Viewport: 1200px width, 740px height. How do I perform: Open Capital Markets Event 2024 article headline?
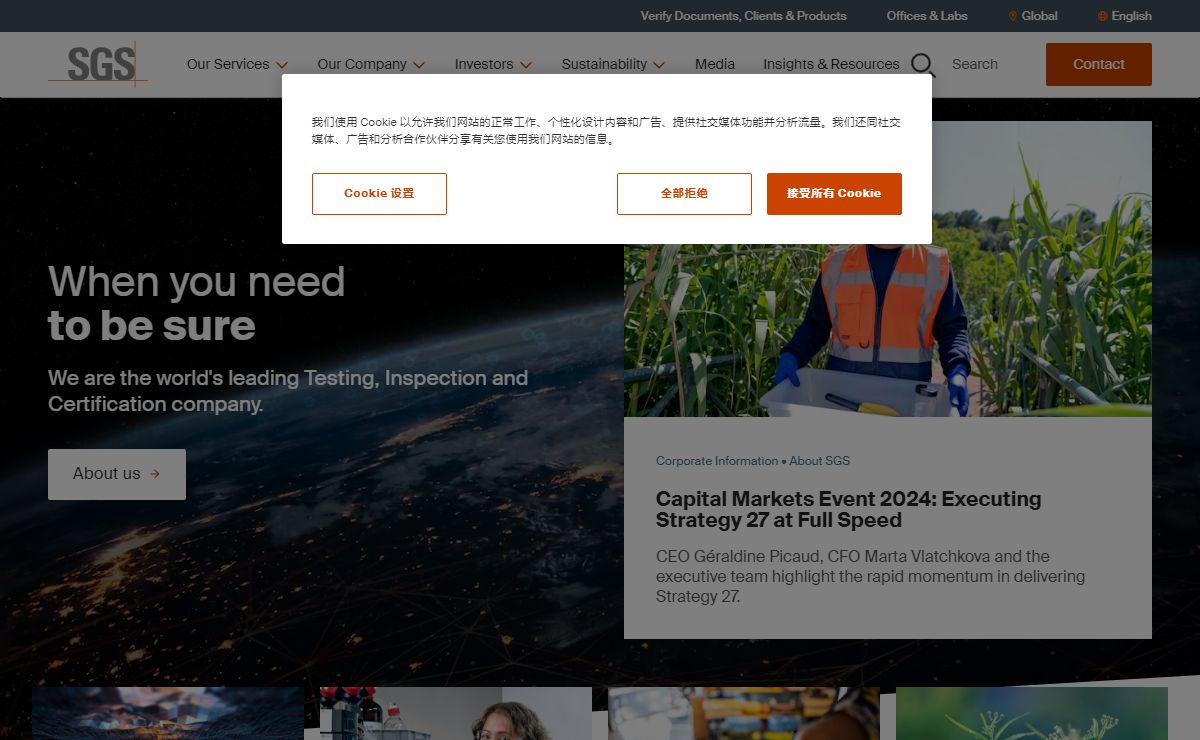[848, 509]
